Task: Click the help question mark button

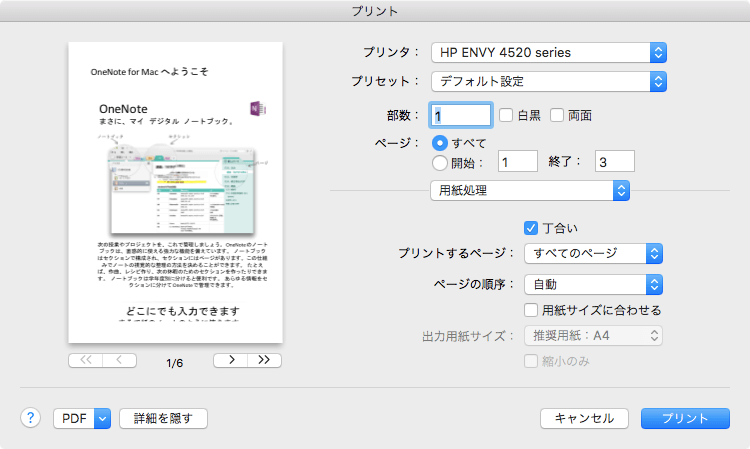Action: pyautogui.click(x=30, y=418)
